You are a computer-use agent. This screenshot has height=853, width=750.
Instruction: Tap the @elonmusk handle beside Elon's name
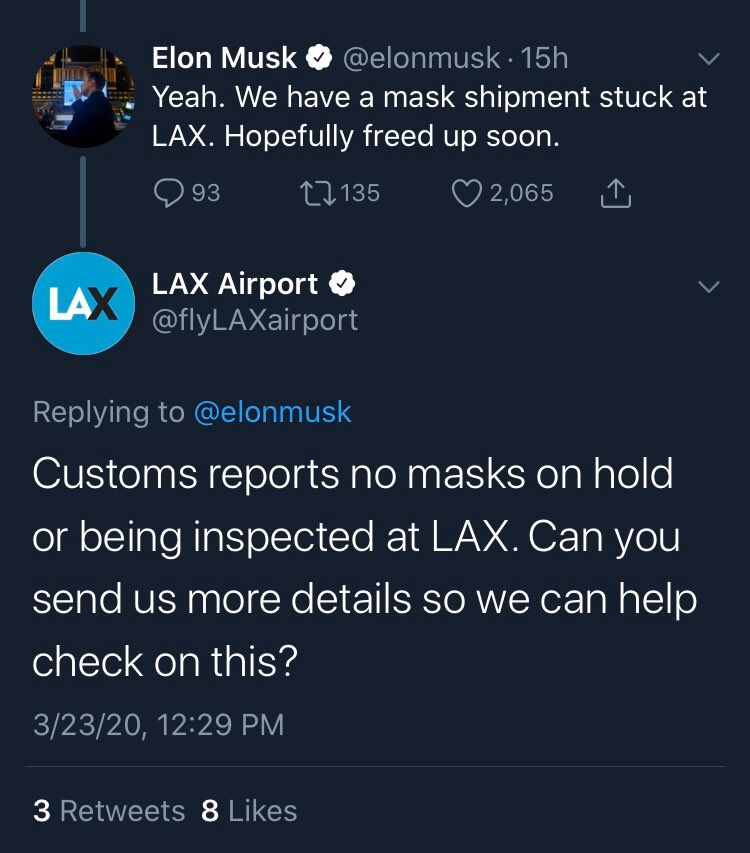421,59
